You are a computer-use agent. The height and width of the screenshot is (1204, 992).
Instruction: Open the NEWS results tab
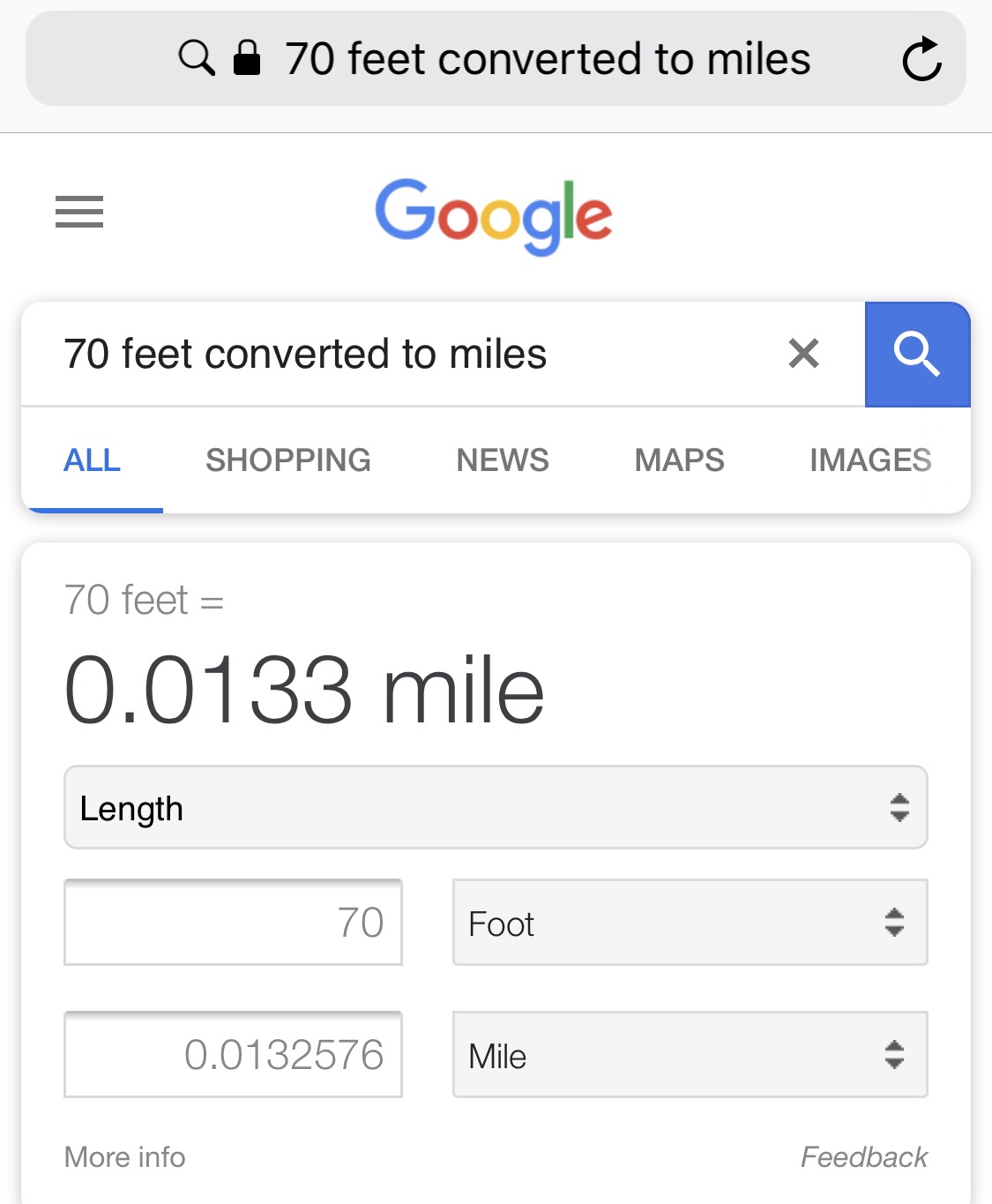click(x=501, y=460)
